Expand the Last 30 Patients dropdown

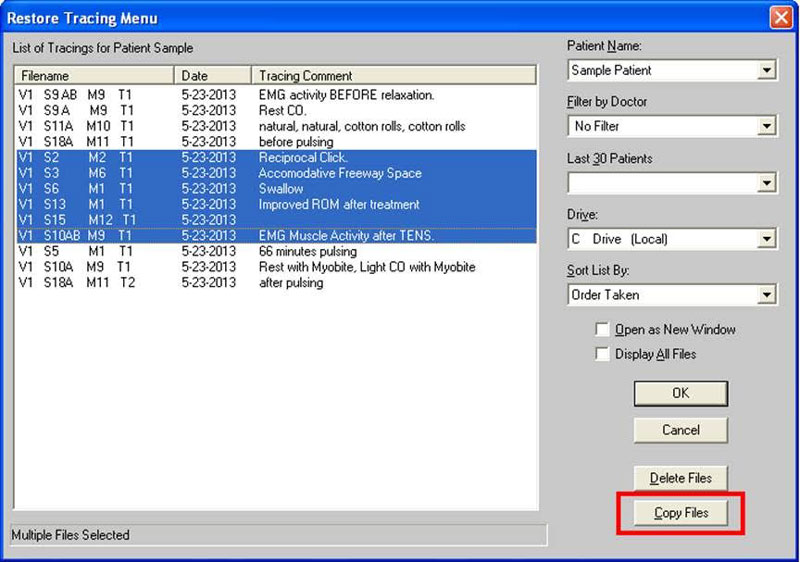(766, 183)
